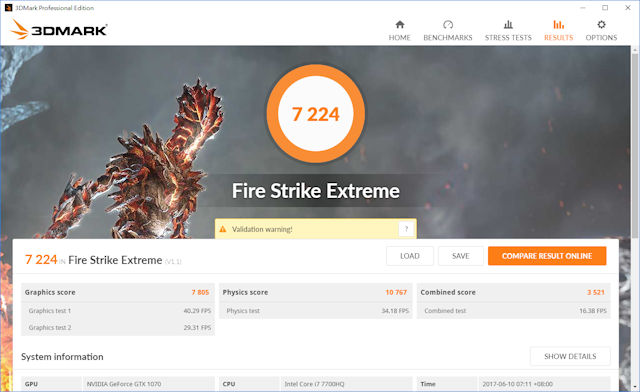
Task: Click the Intel Core i7 7700HQ value
Action: 314,384
